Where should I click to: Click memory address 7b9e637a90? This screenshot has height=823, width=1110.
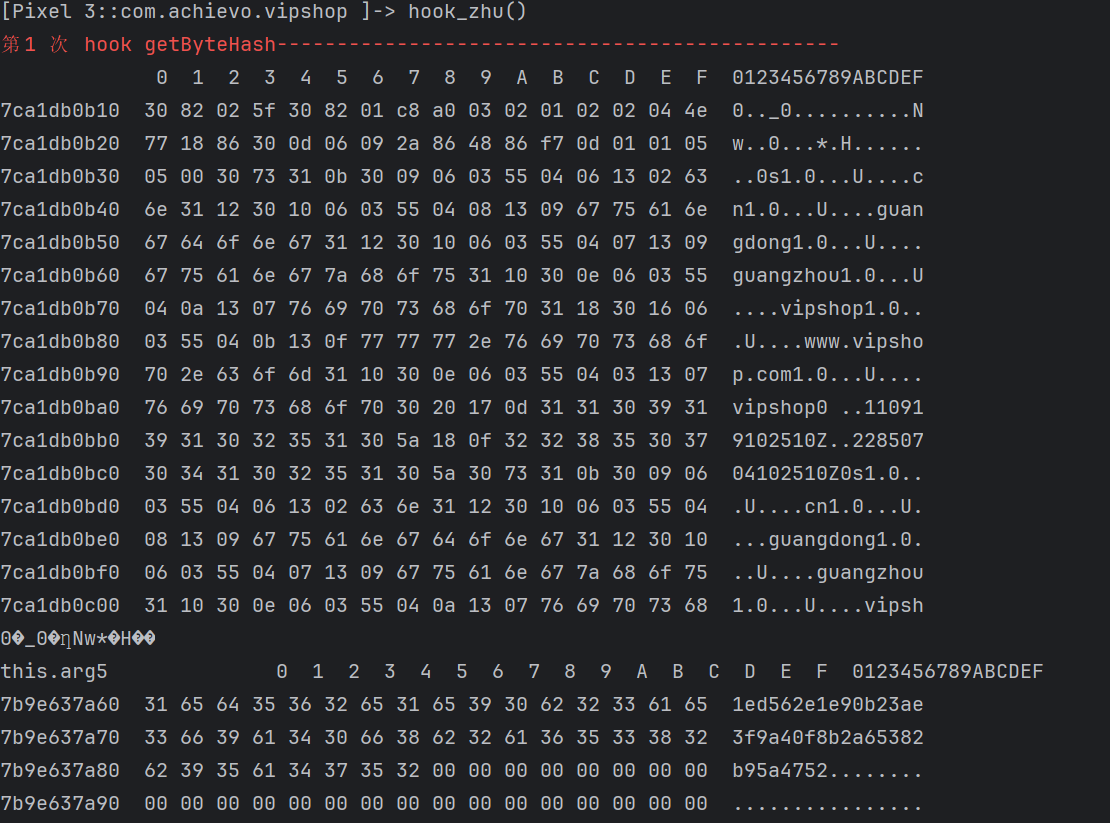(60, 804)
